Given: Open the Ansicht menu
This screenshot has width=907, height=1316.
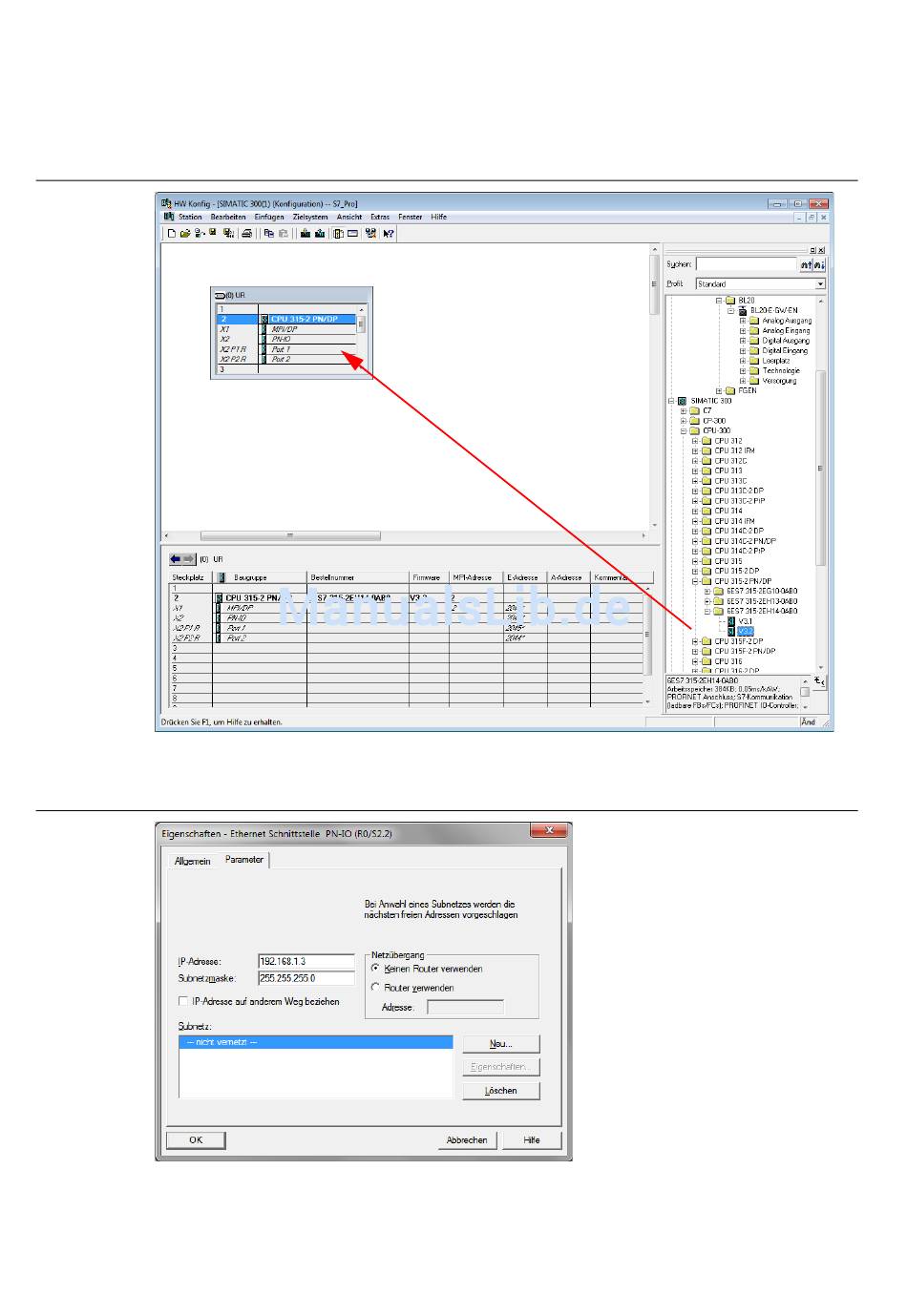Looking at the screenshot, I should 349,217.
